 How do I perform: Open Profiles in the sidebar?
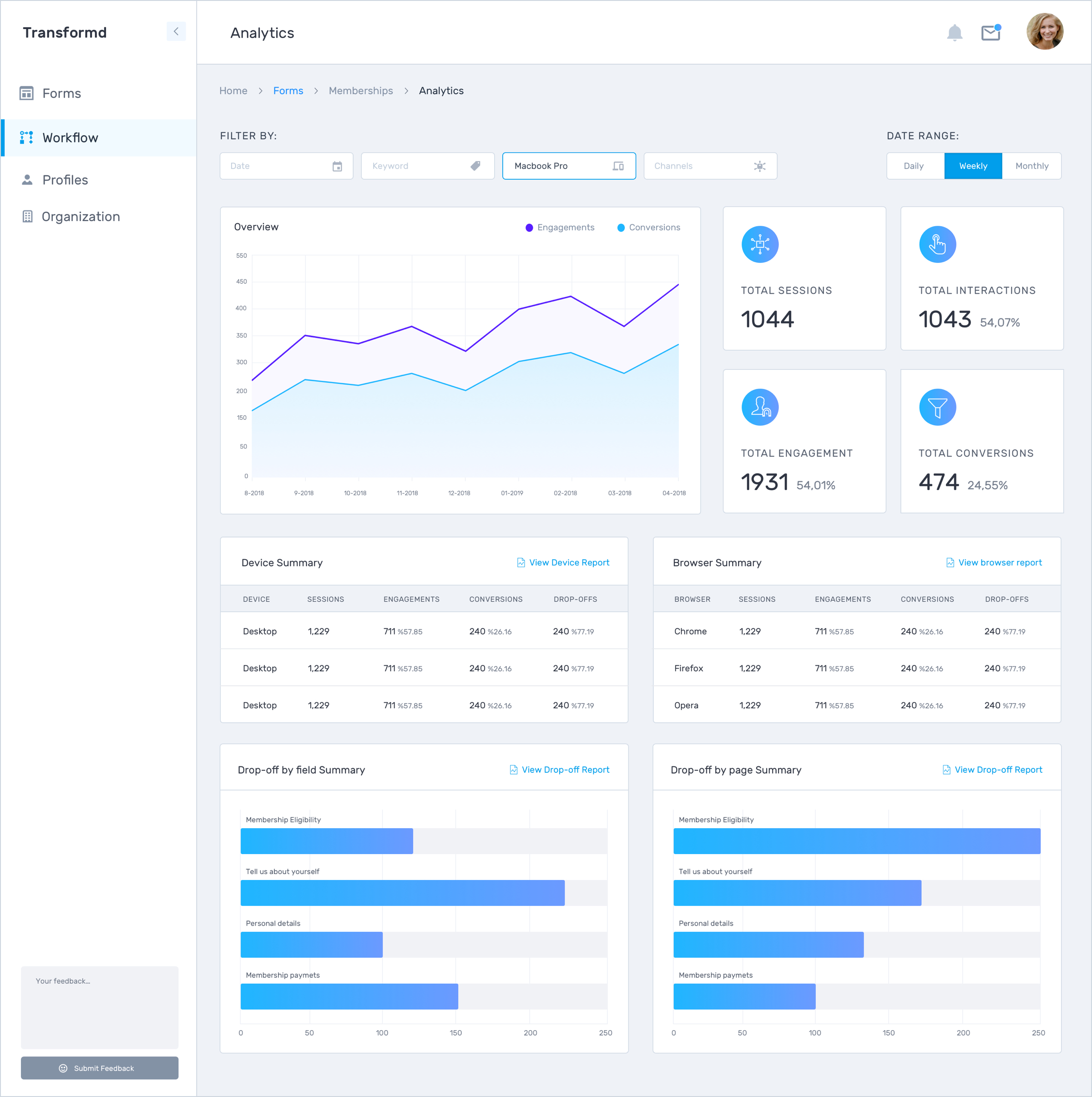(66, 180)
